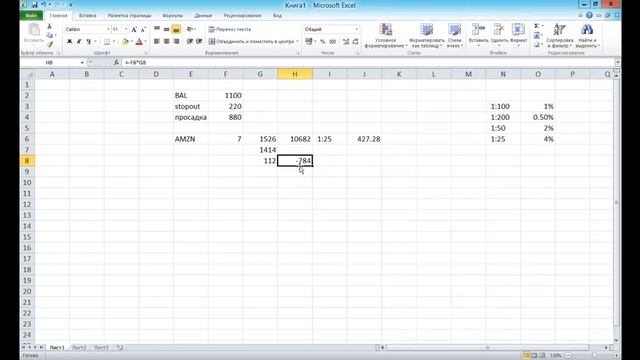Apply percent style format
Screen dimensions: 640x360
pos(322,42)
